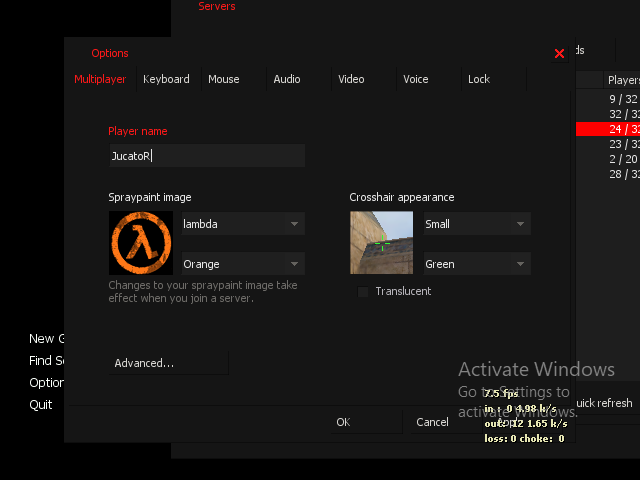Click the Player name input field

207,156
